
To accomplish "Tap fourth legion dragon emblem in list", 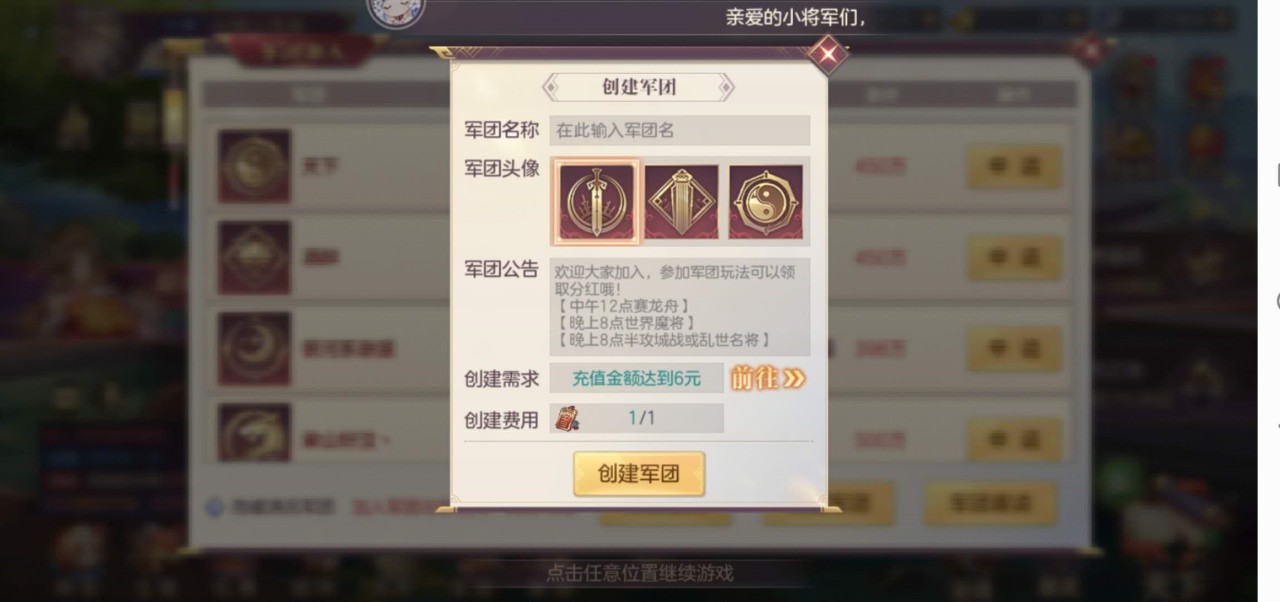I will [x=255, y=433].
